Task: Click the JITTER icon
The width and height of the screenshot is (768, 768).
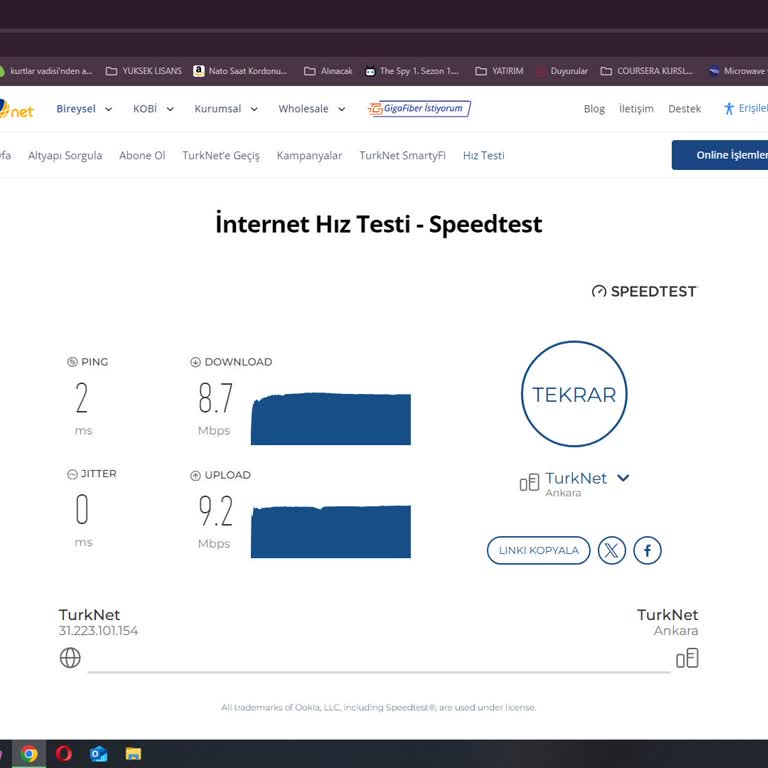Action: point(72,474)
